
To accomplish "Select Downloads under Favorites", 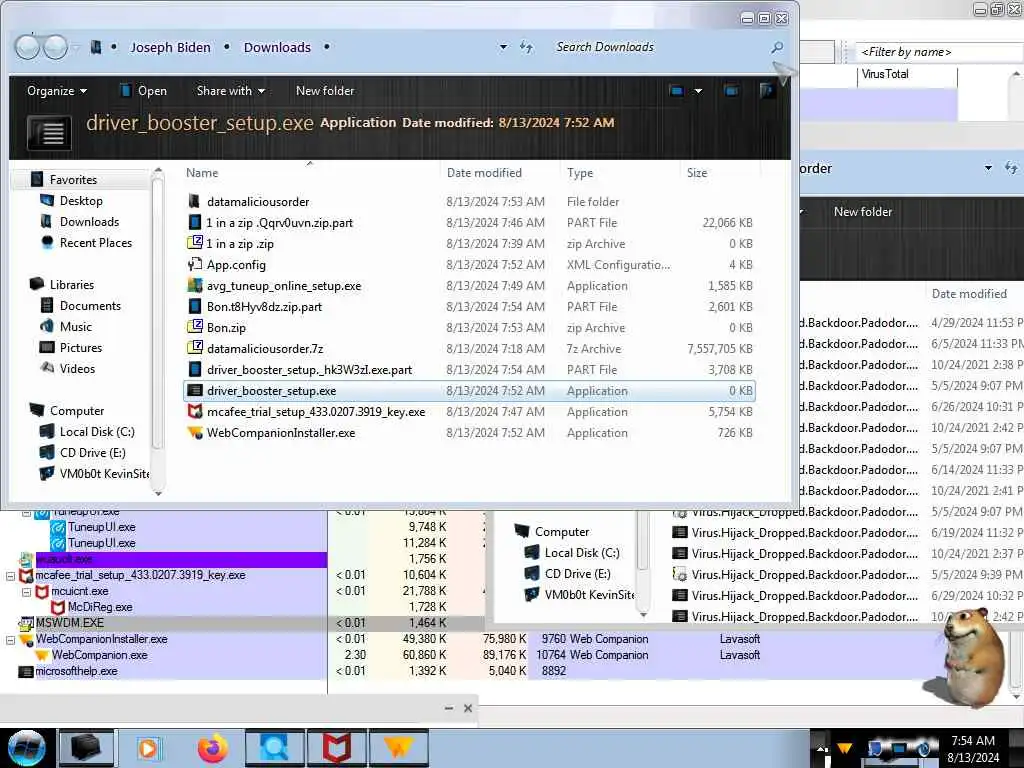I will click(x=89, y=221).
